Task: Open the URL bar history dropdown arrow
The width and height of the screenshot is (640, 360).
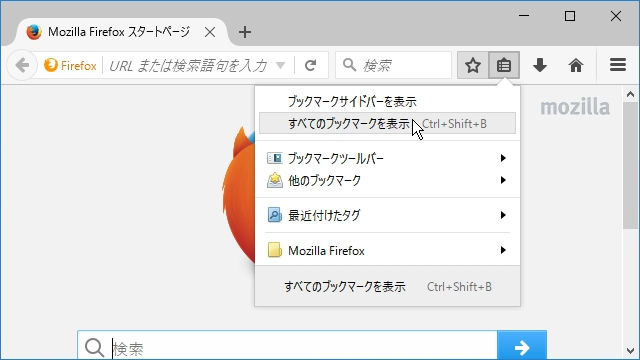Action: (x=280, y=65)
